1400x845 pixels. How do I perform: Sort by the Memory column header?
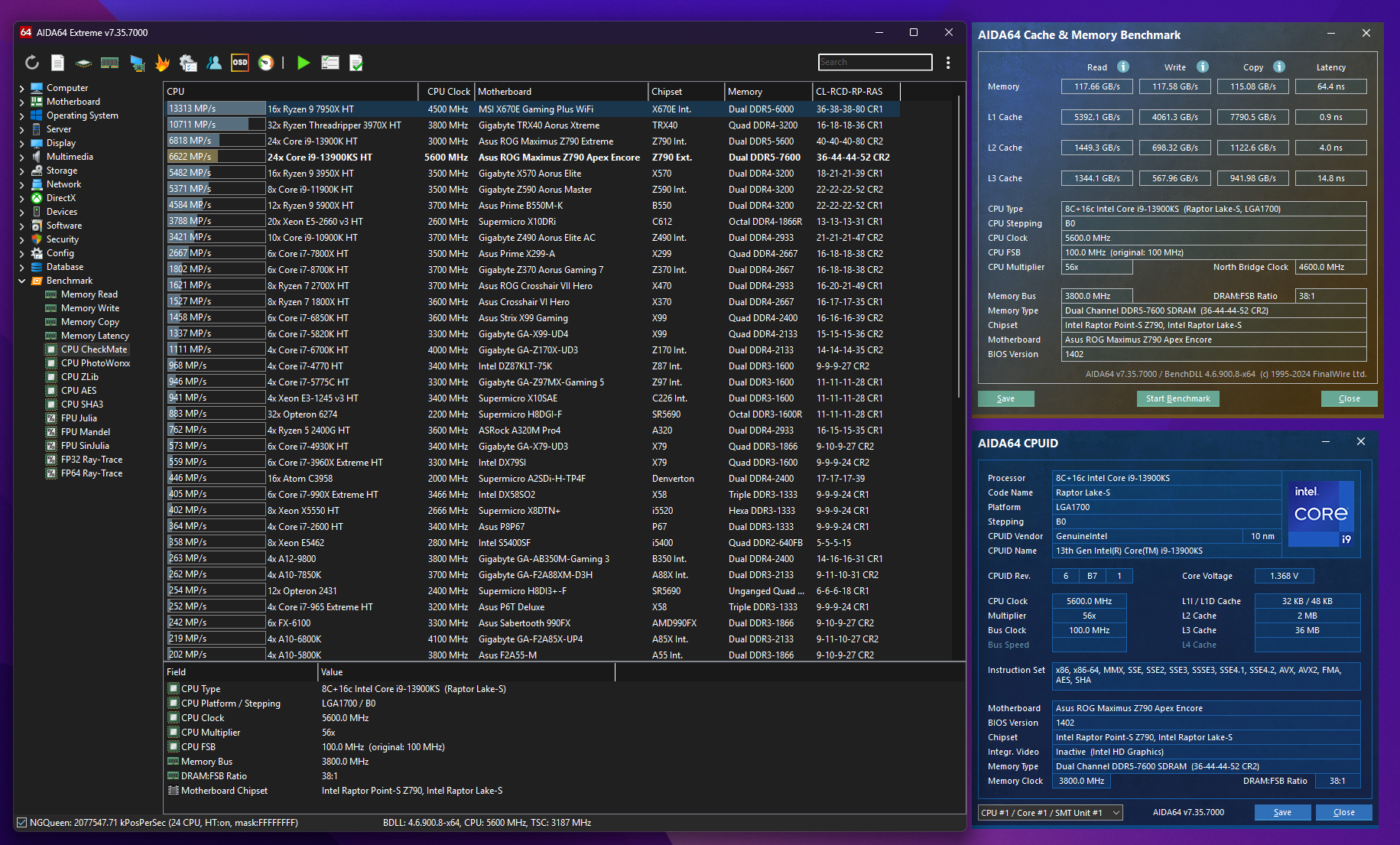tap(768, 92)
